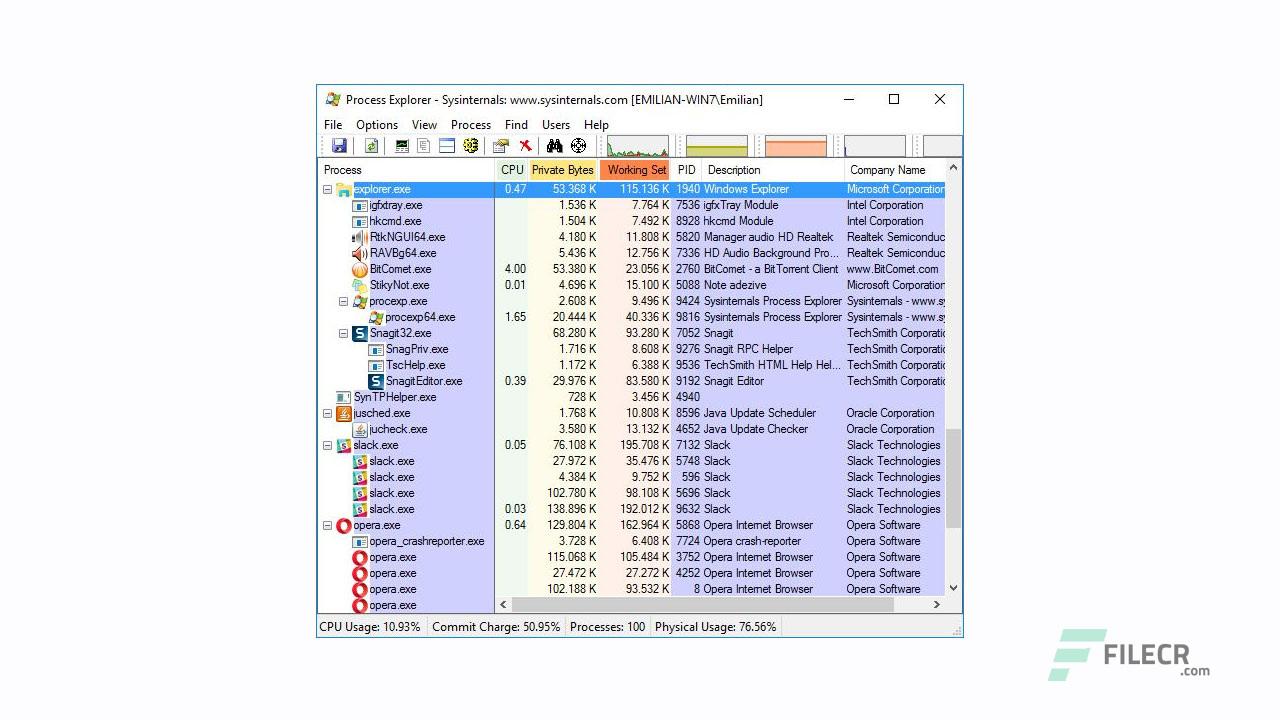Image resolution: width=1280 pixels, height=720 pixels.
Task: Toggle the lower pane toolbar icon
Action: [447, 146]
